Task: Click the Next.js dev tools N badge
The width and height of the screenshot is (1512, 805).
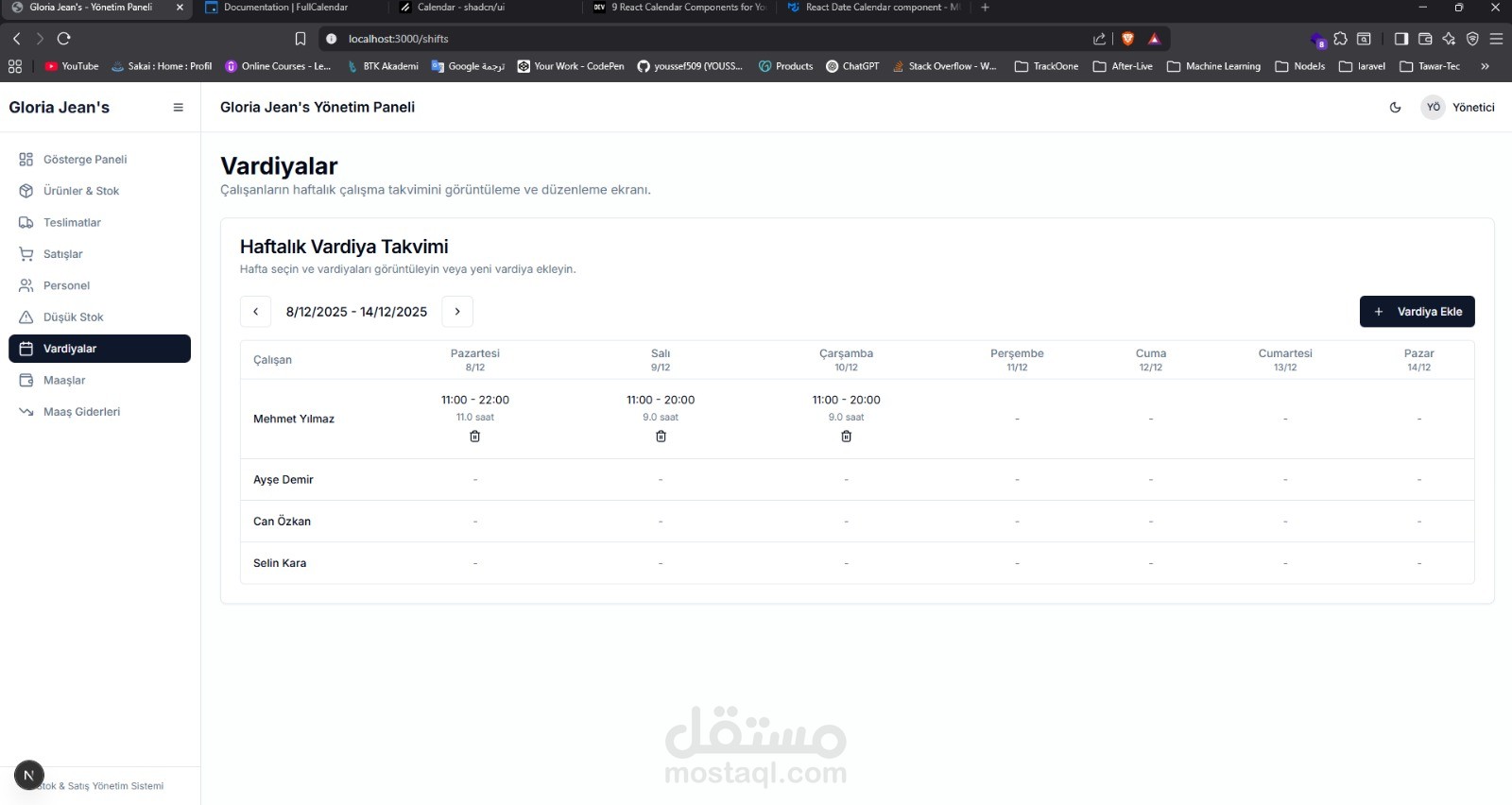Action: coord(29,776)
